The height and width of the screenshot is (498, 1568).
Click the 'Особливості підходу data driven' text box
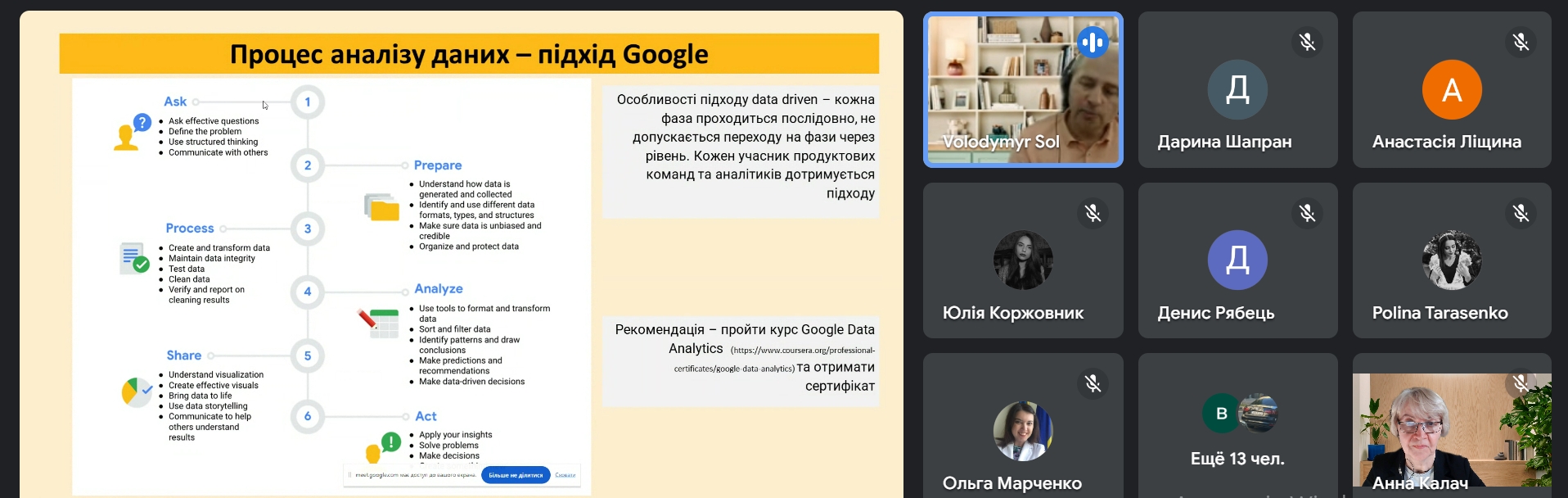tap(741, 152)
